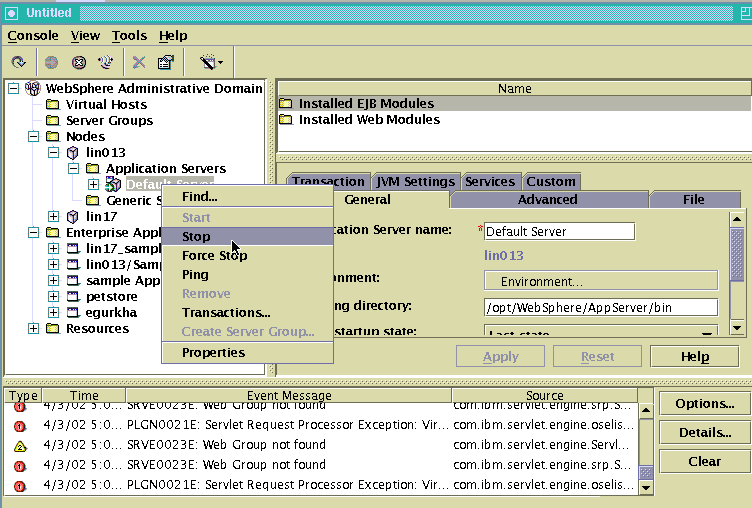Expand the lin17 node branch
752x508 pixels.
(53, 216)
